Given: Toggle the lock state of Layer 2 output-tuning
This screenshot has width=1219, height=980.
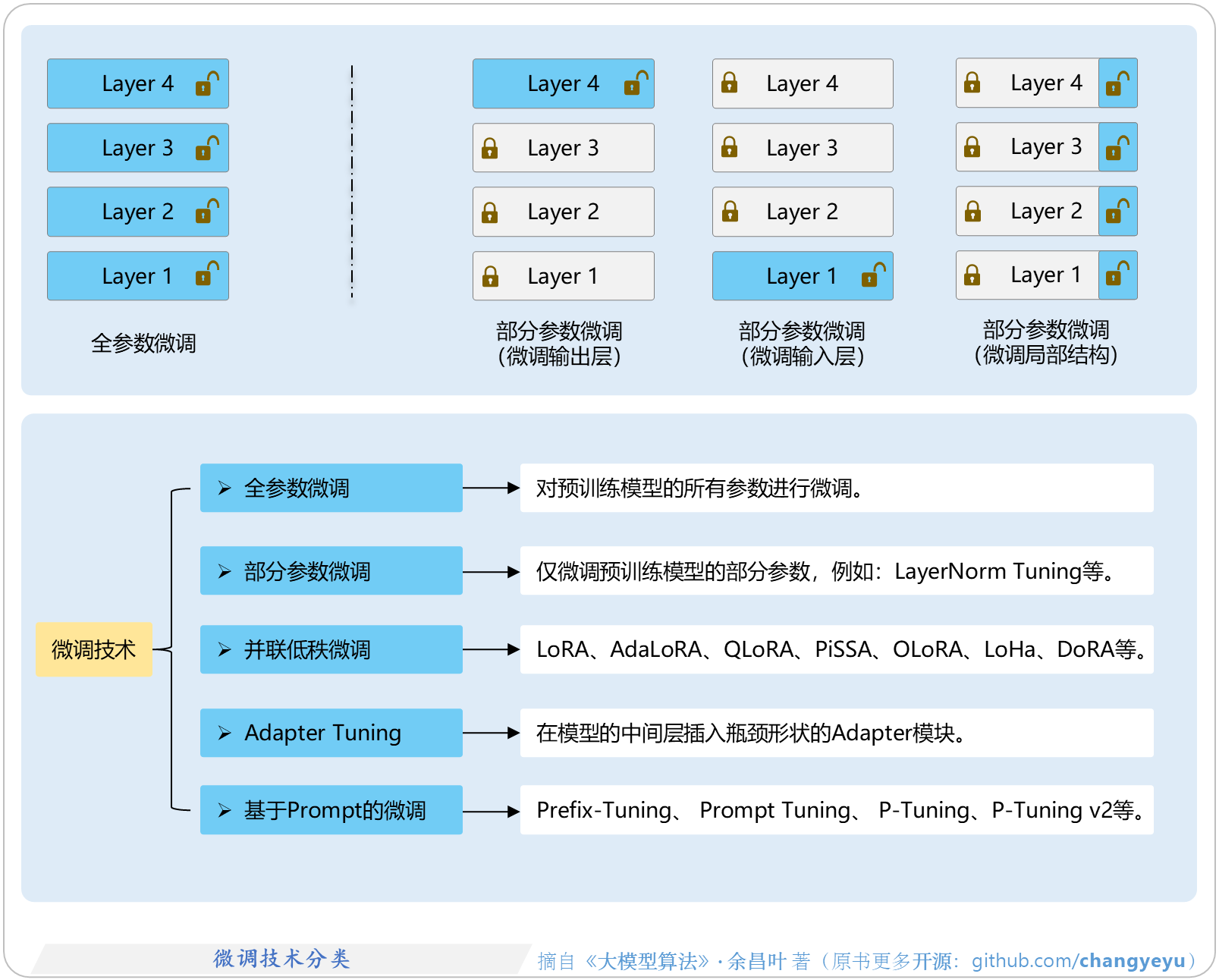Looking at the screenshot, I should pyautogui.click(x=489, y=212).
